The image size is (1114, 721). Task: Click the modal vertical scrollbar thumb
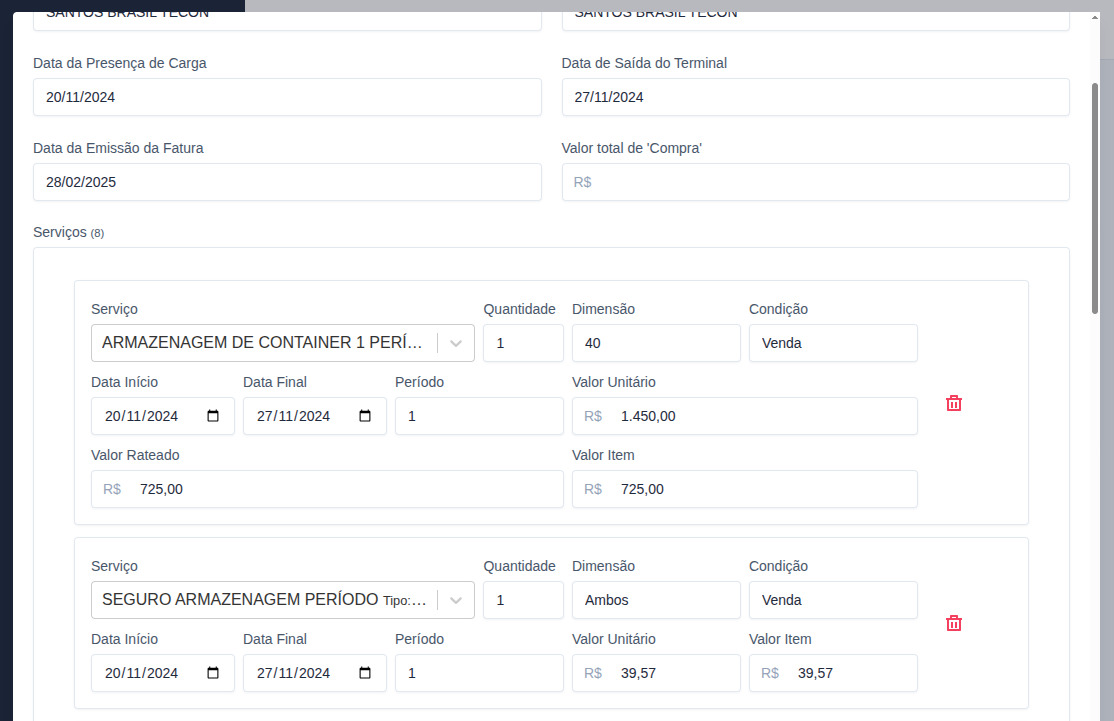(x=1095, y=198)
